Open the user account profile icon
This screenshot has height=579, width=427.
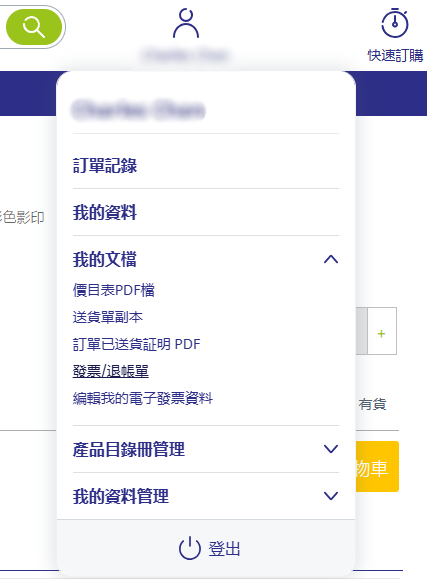(186, 24)
